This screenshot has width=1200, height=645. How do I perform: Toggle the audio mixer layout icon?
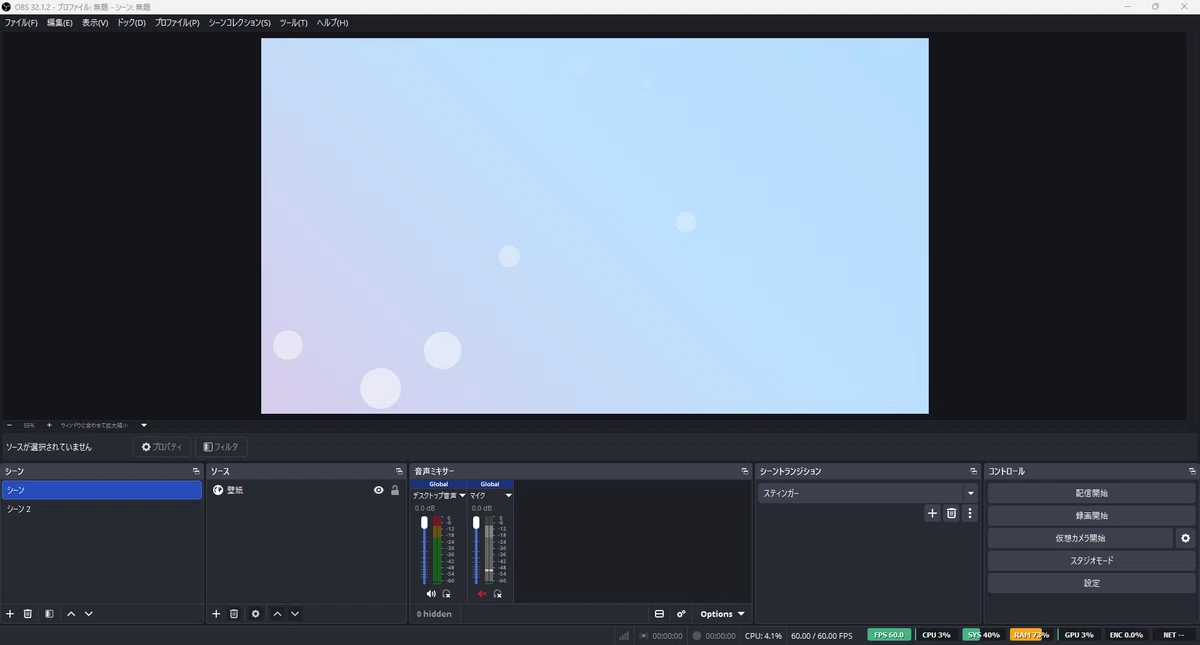click(659, 614)
